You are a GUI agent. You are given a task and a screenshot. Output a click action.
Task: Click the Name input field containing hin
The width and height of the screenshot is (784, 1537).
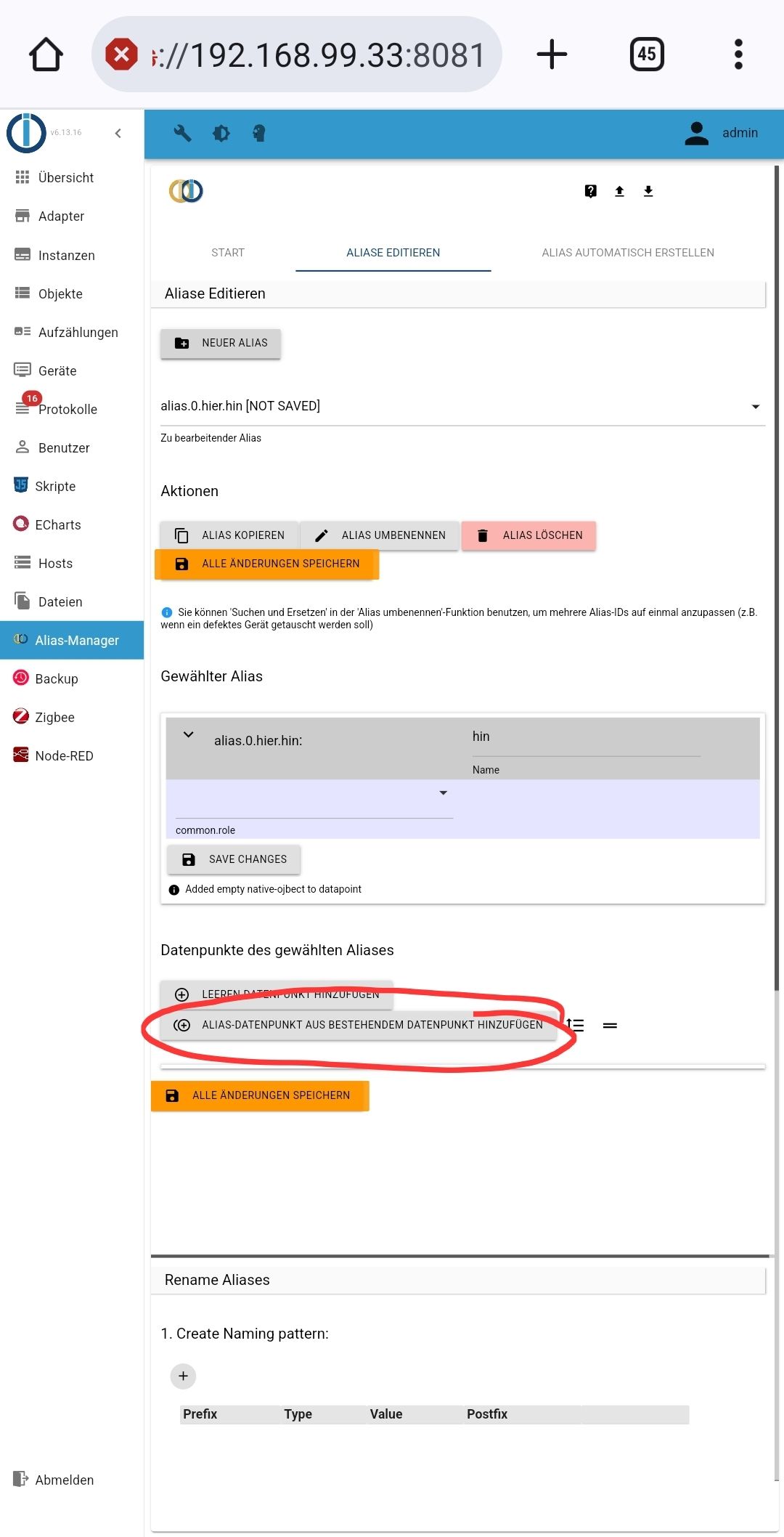tap(586, 737)
